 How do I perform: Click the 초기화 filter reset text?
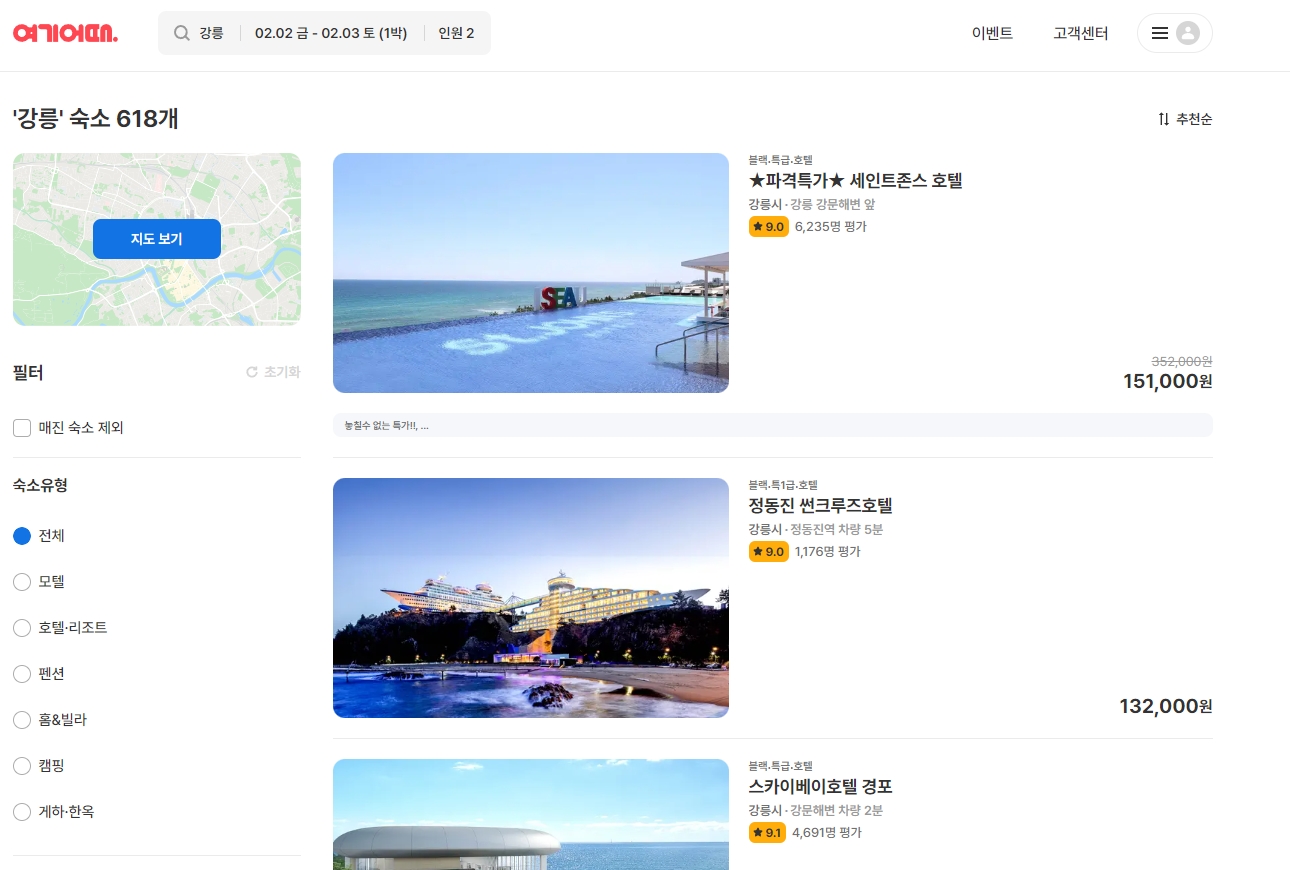(x=282, y=372)
